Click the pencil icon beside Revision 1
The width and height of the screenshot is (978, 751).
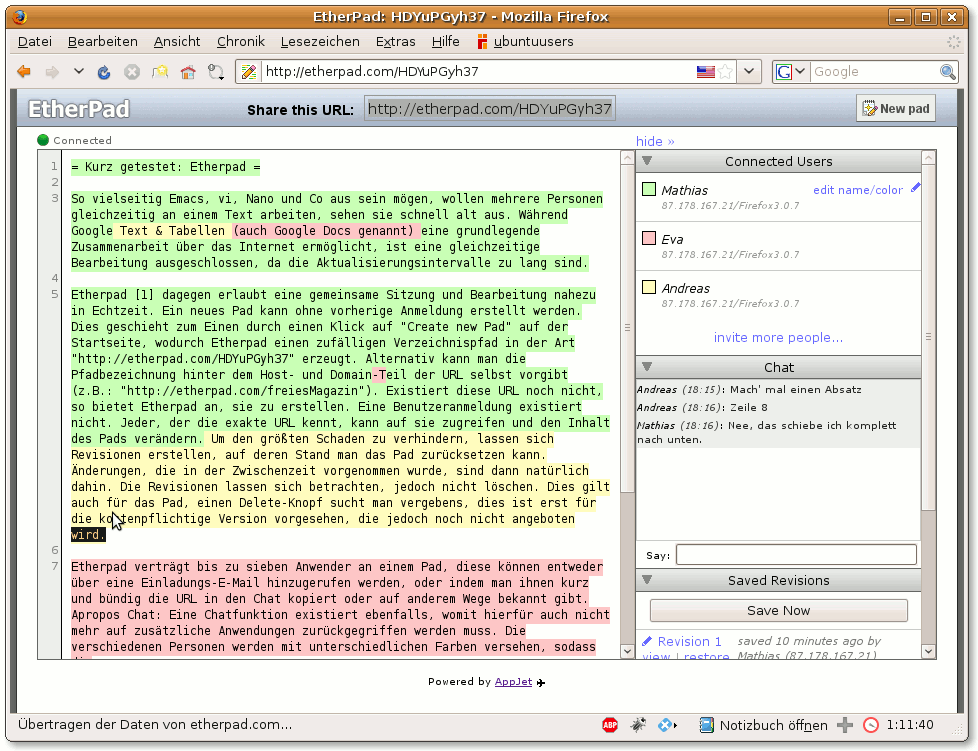(x=647, y=641)
